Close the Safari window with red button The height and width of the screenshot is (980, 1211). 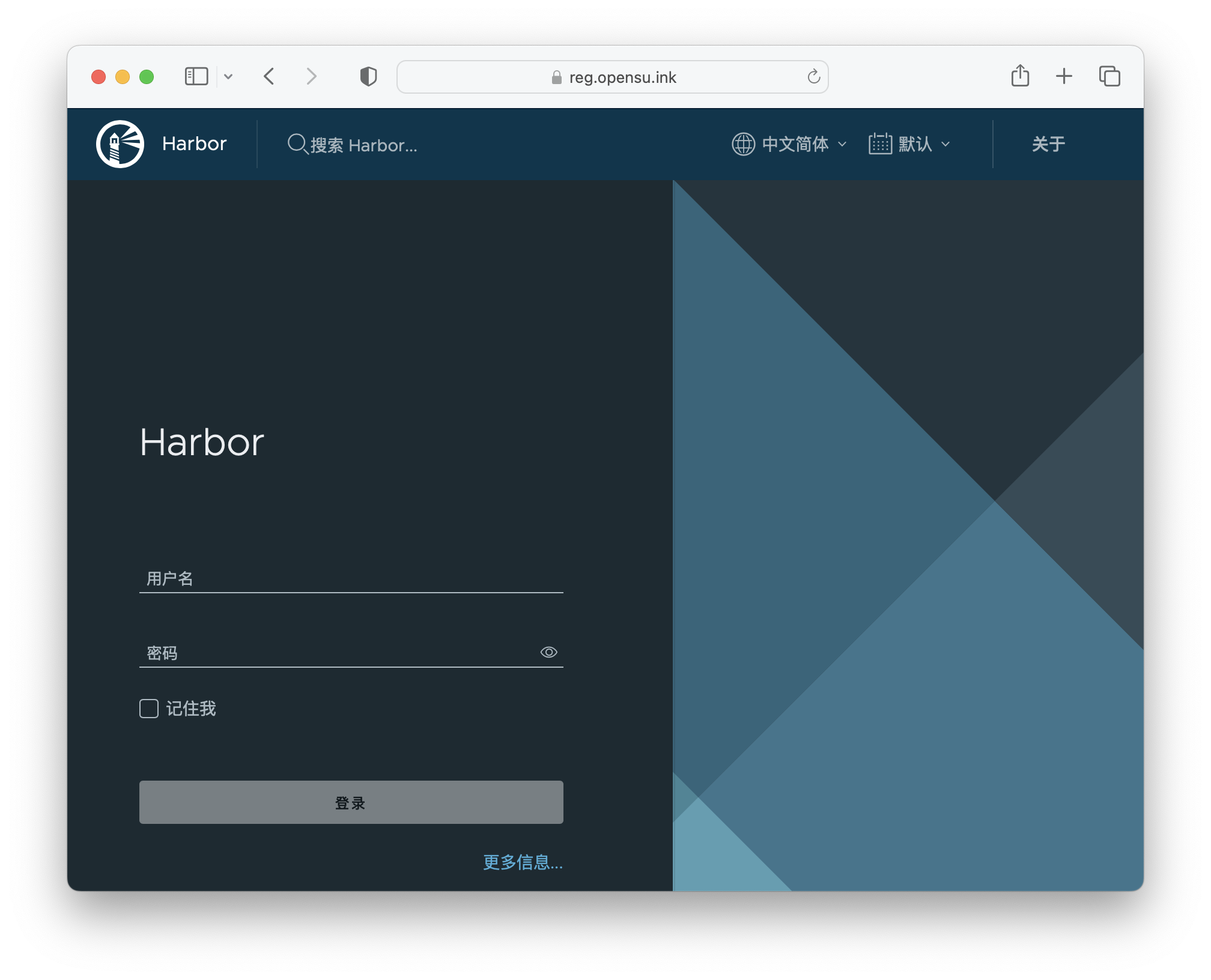(99, 77)
